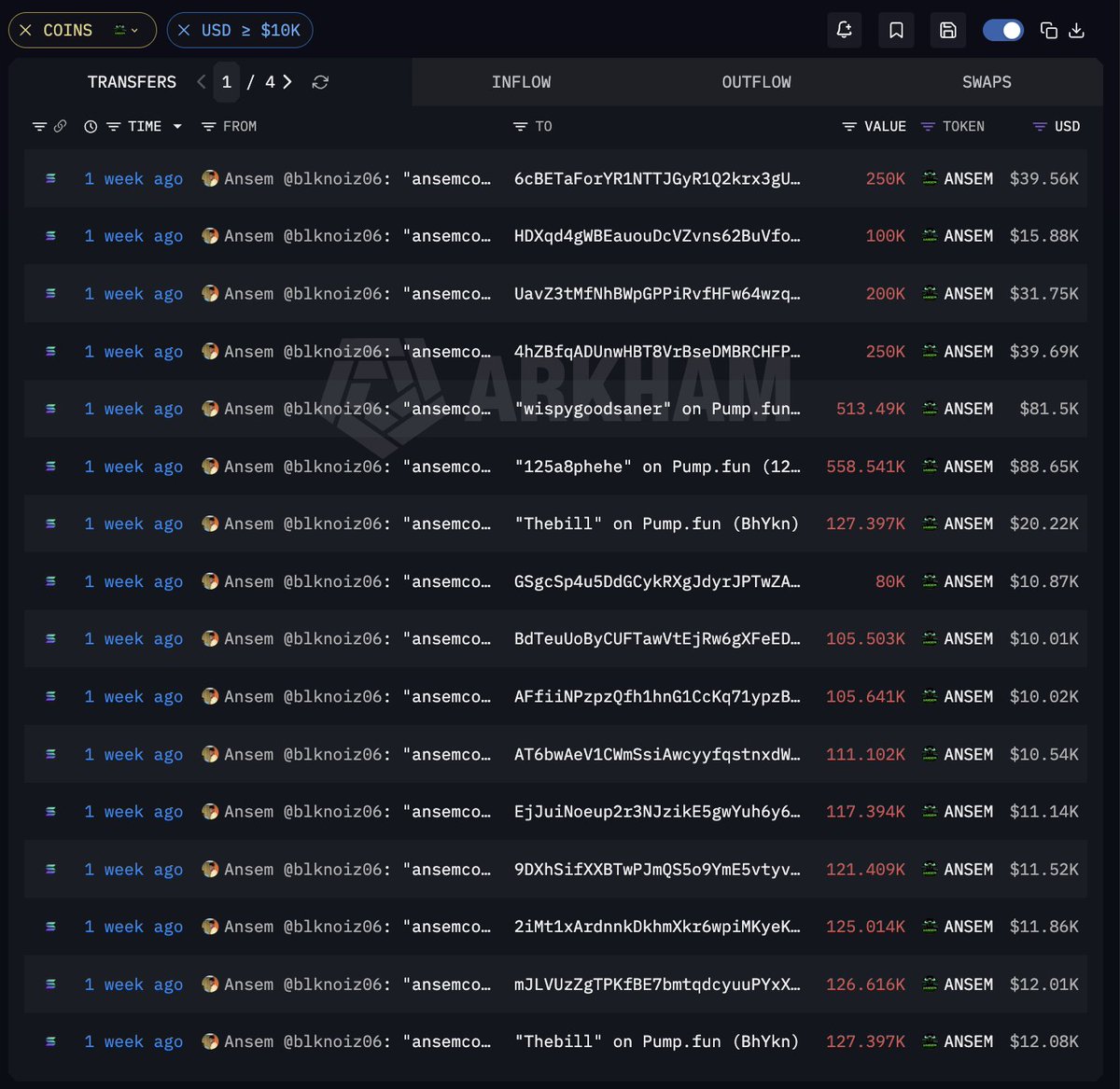
Task: Open address 4hZBfqADUnwHBT8VrBseDMBRCHFP
Action: (657, 351)
